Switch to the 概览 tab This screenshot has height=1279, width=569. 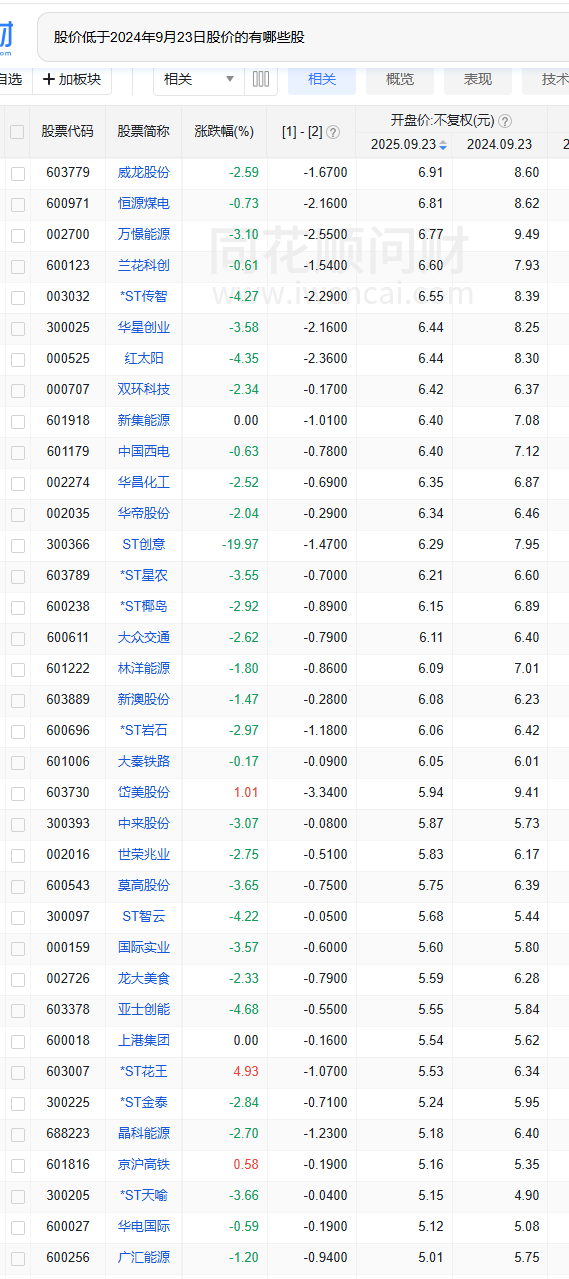[x=400, y=79]
